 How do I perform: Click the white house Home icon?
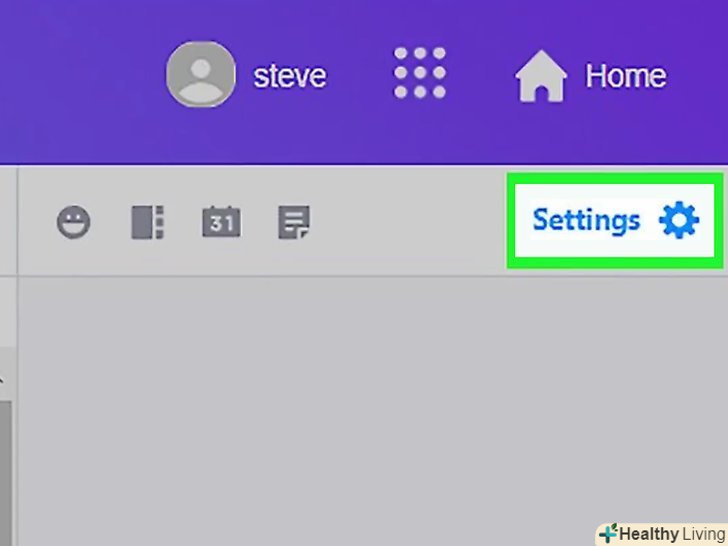coord(541,76)
